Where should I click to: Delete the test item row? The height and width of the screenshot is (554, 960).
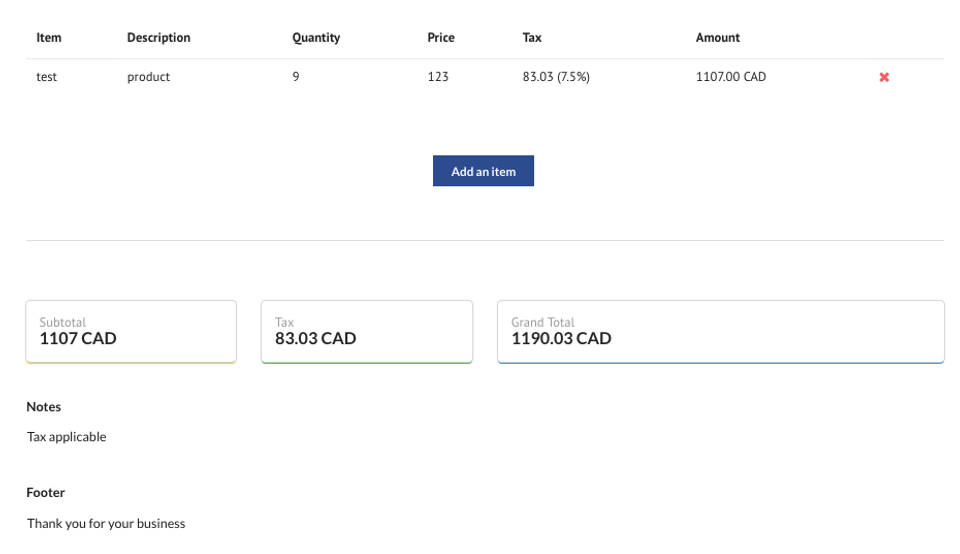(x=884, y=77)
